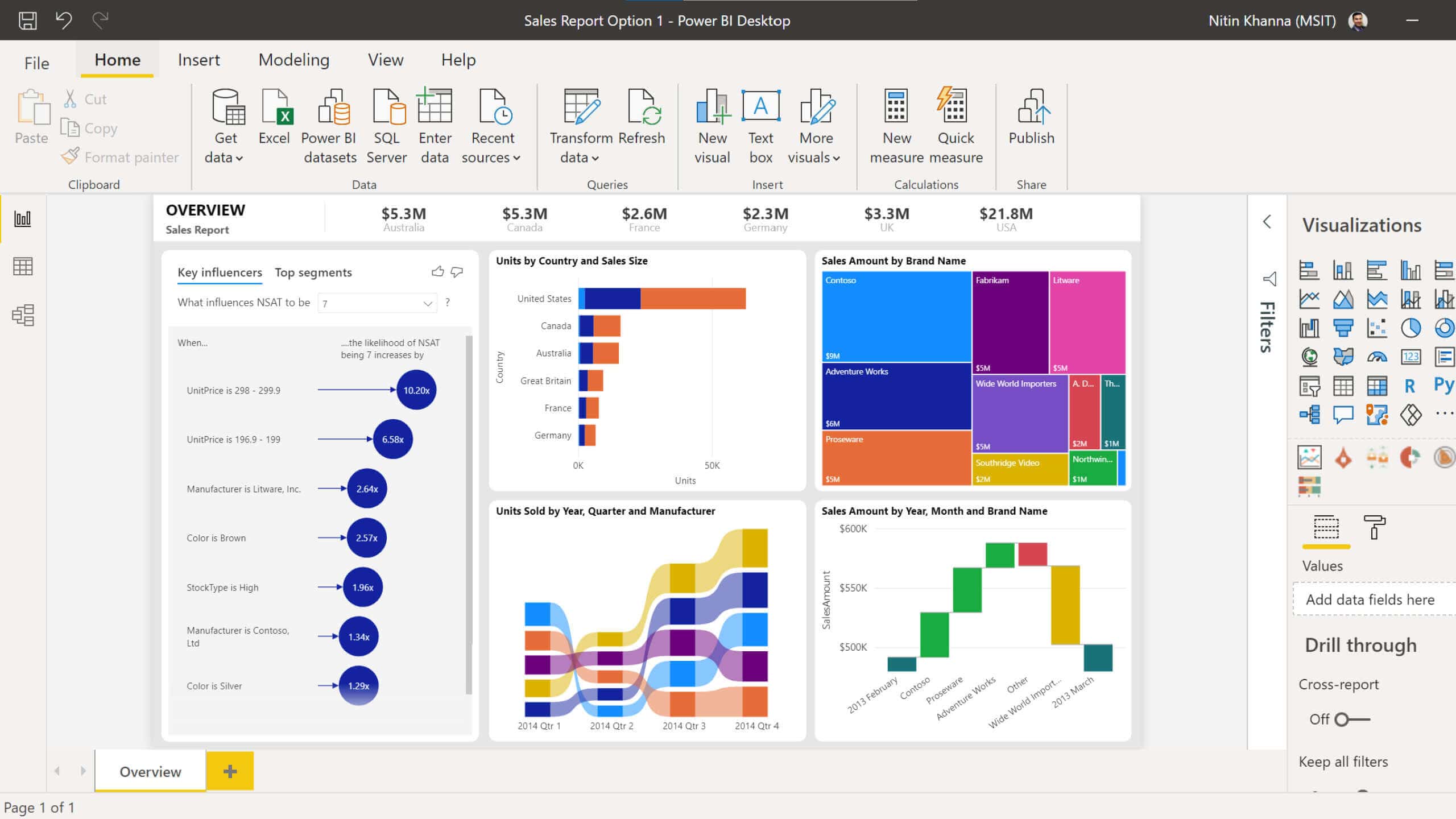Click the Overview page tab

pyautogui.click(x=150, y=771)
